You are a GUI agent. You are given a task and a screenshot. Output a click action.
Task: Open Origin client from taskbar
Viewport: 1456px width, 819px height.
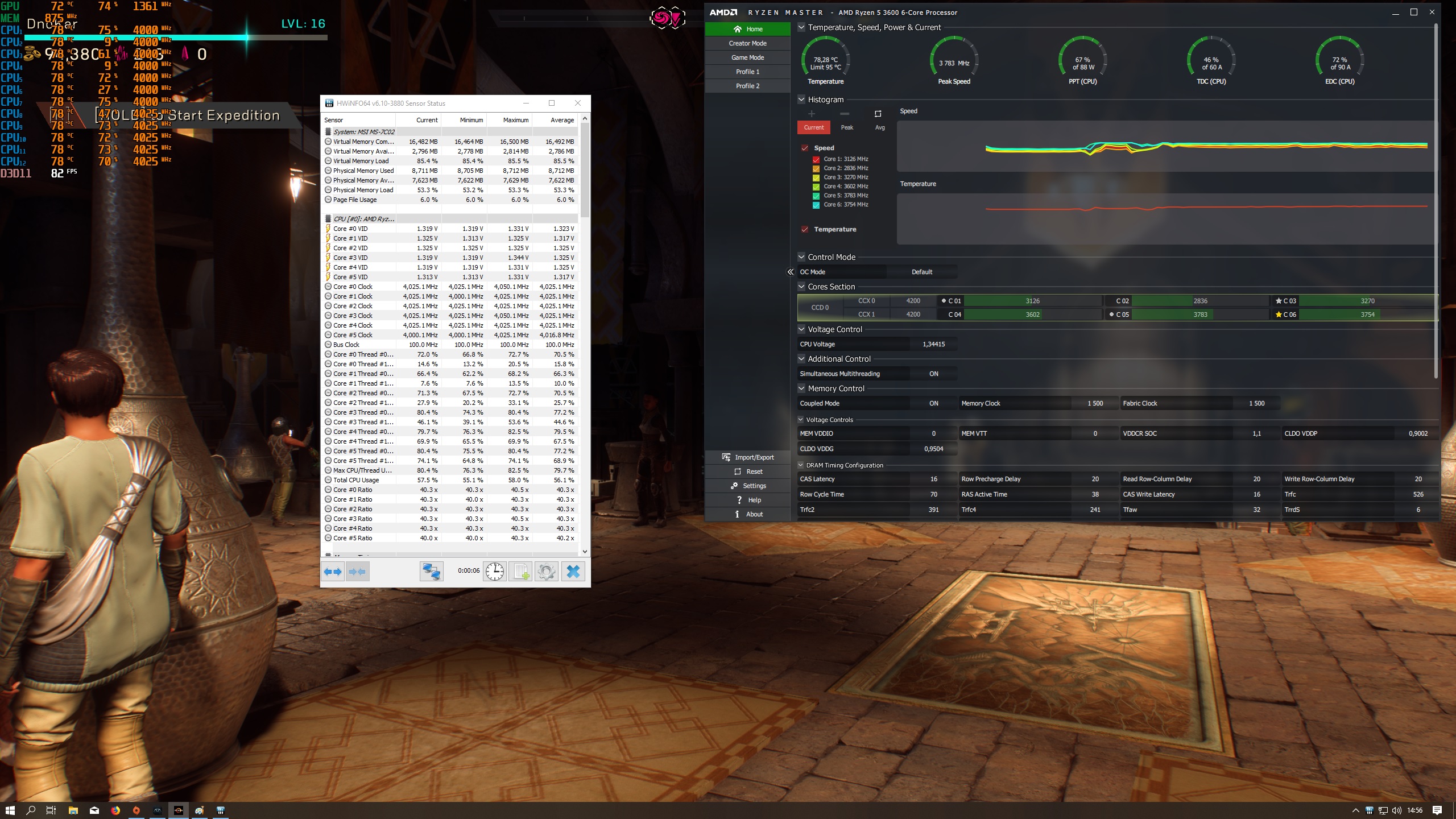136,810
